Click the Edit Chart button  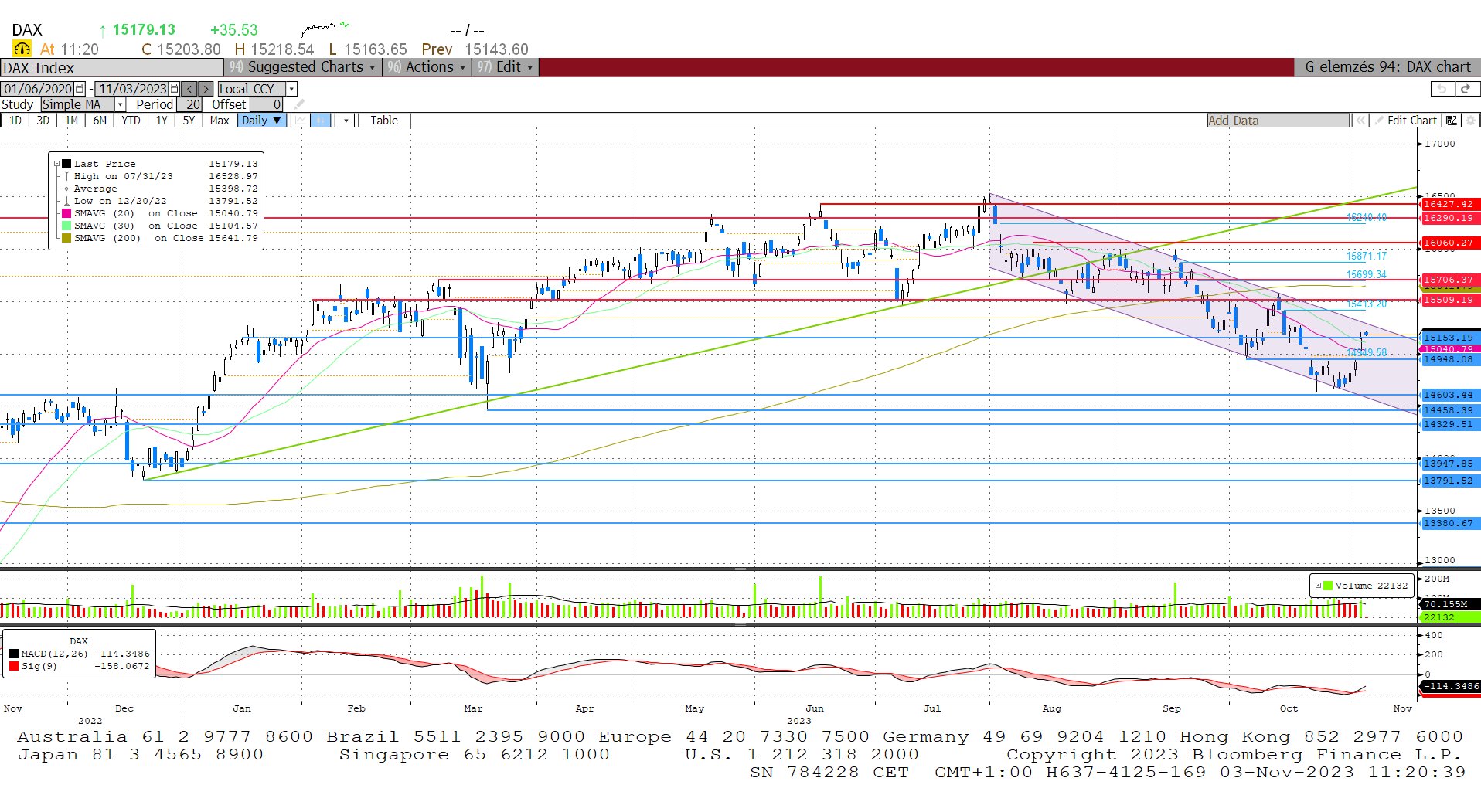tap(1405, 120)
